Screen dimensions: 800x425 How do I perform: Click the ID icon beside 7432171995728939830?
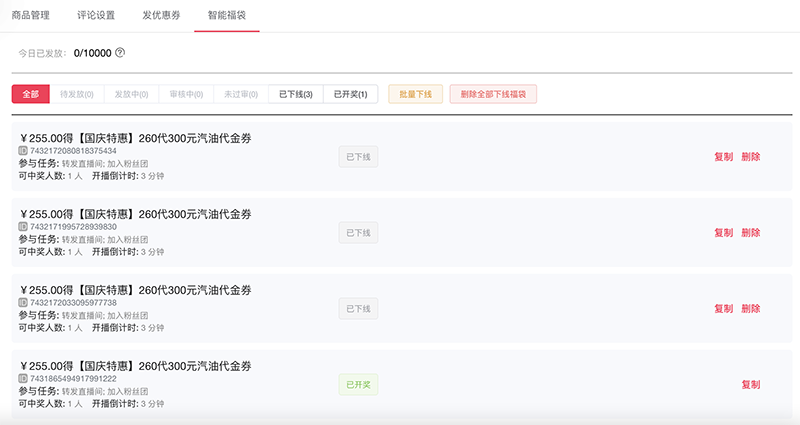(x=23, y=227)
